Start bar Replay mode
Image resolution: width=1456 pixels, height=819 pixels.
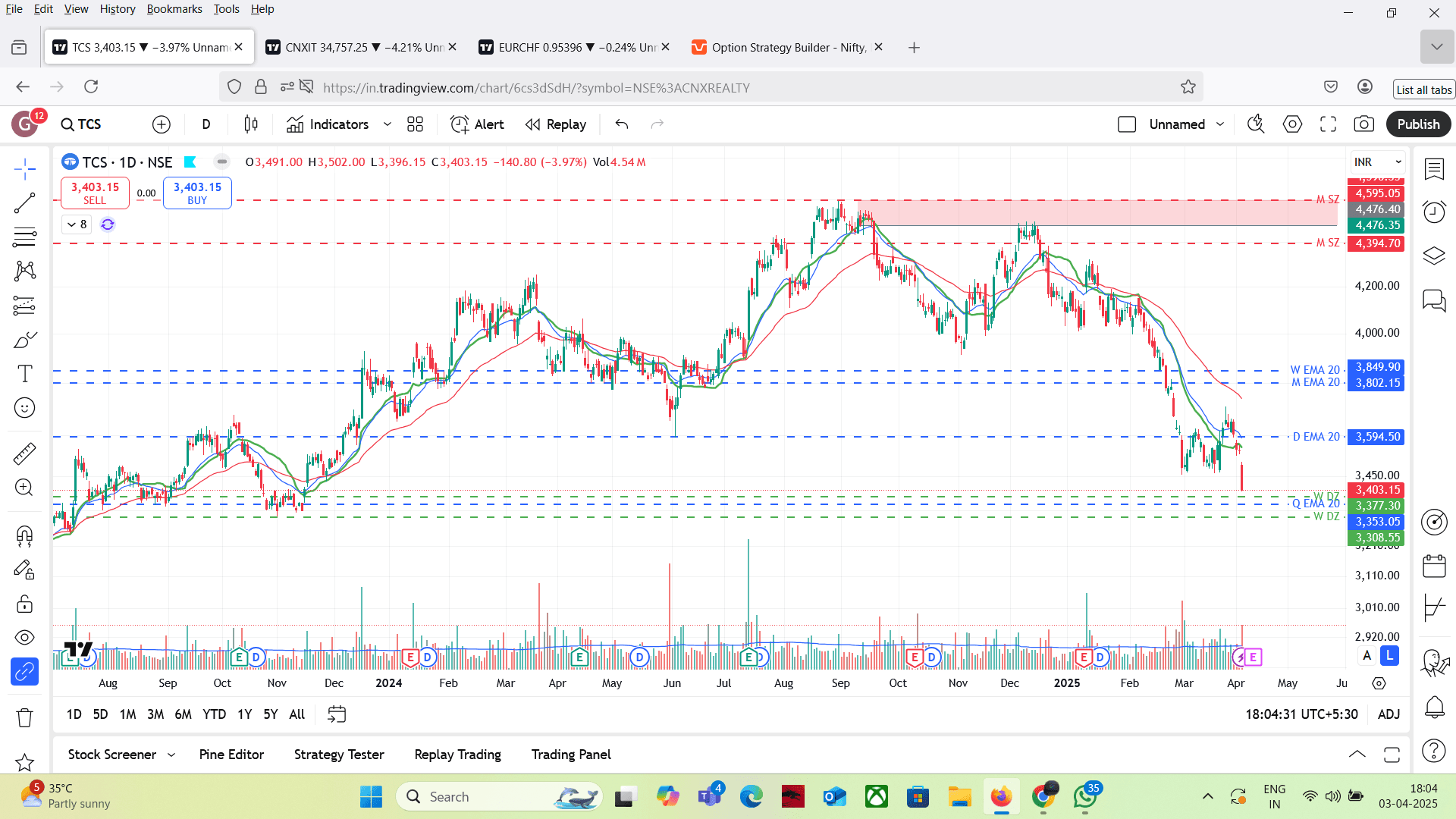556,124
